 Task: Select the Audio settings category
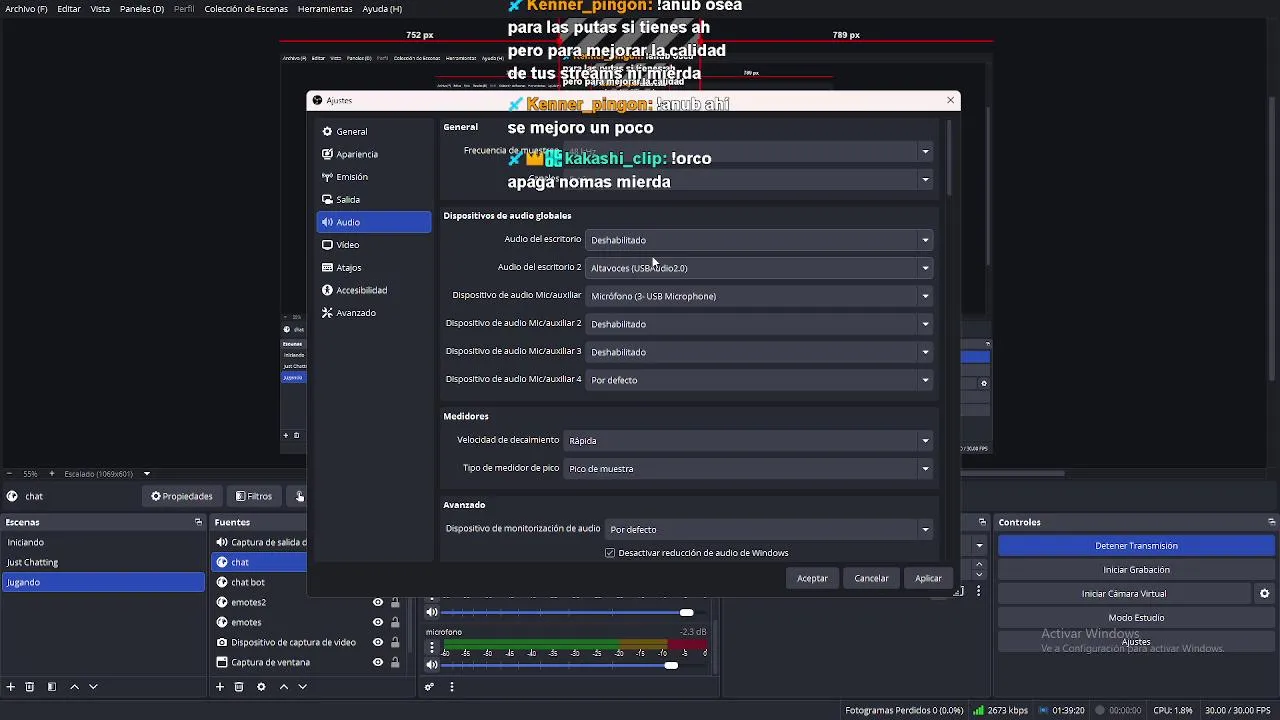[x=373, y=222]
